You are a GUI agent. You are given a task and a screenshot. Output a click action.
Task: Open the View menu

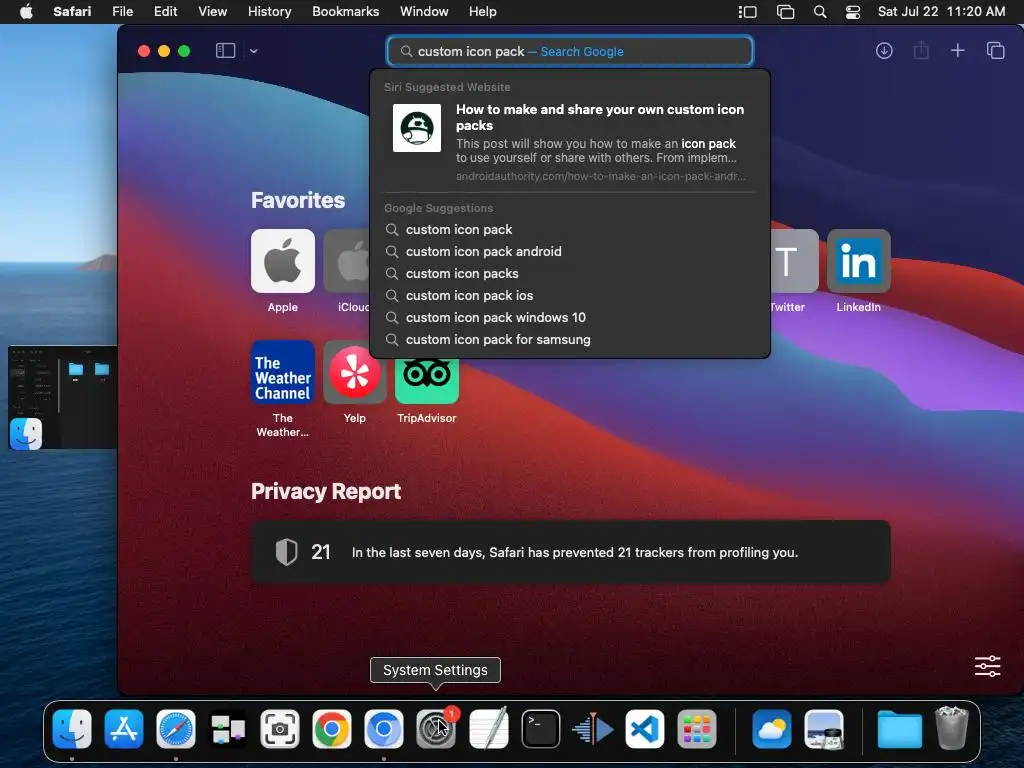[x=212, y=11]
